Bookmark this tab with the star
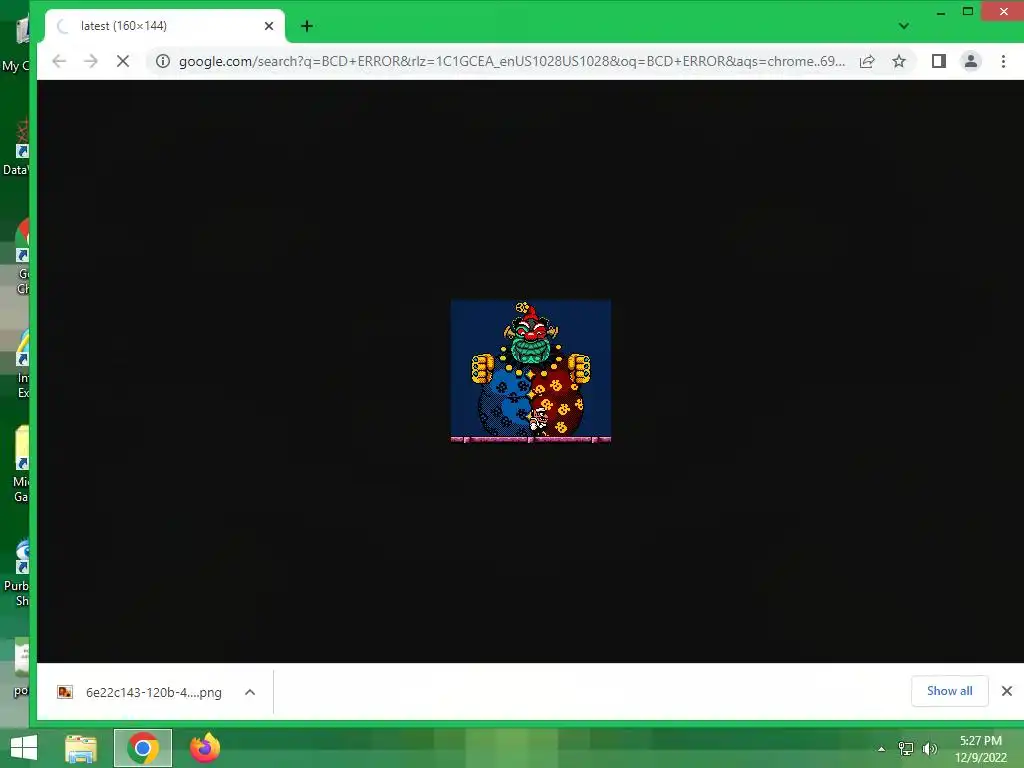 (899, 61)
